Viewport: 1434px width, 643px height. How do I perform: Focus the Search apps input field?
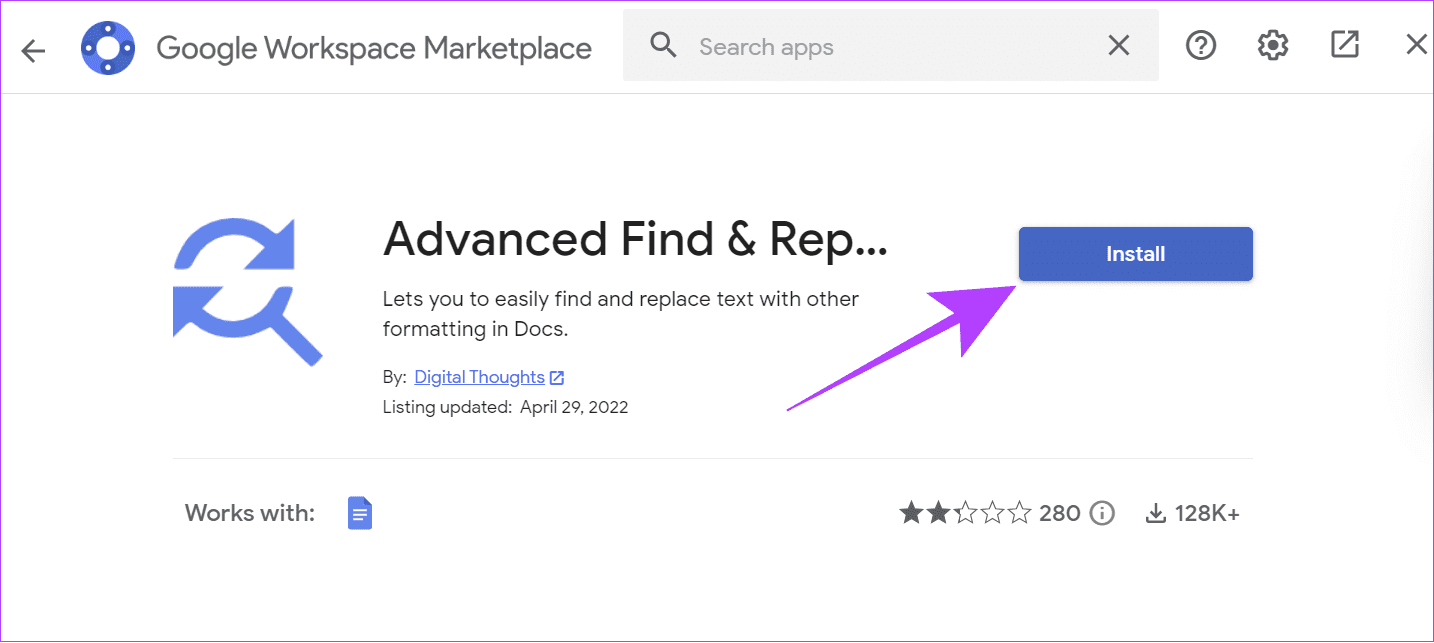tap(890, 46)
